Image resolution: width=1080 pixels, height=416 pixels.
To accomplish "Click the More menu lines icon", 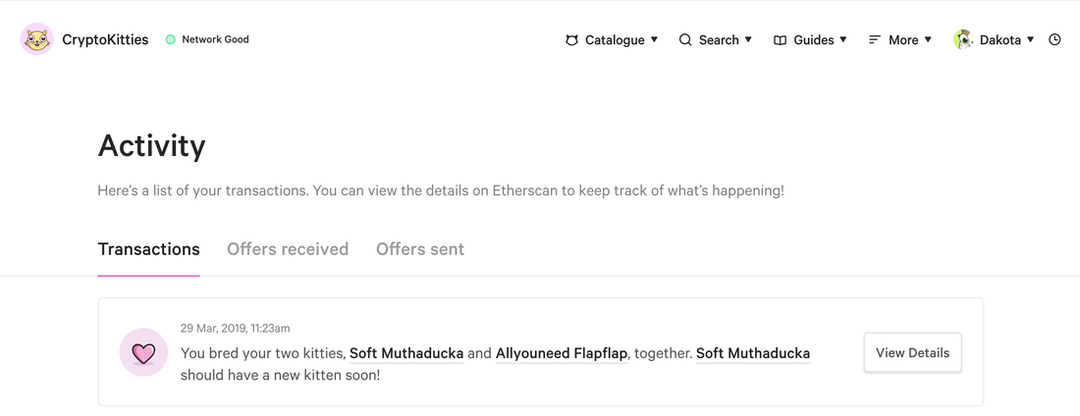I will click(x=875, y=40).
